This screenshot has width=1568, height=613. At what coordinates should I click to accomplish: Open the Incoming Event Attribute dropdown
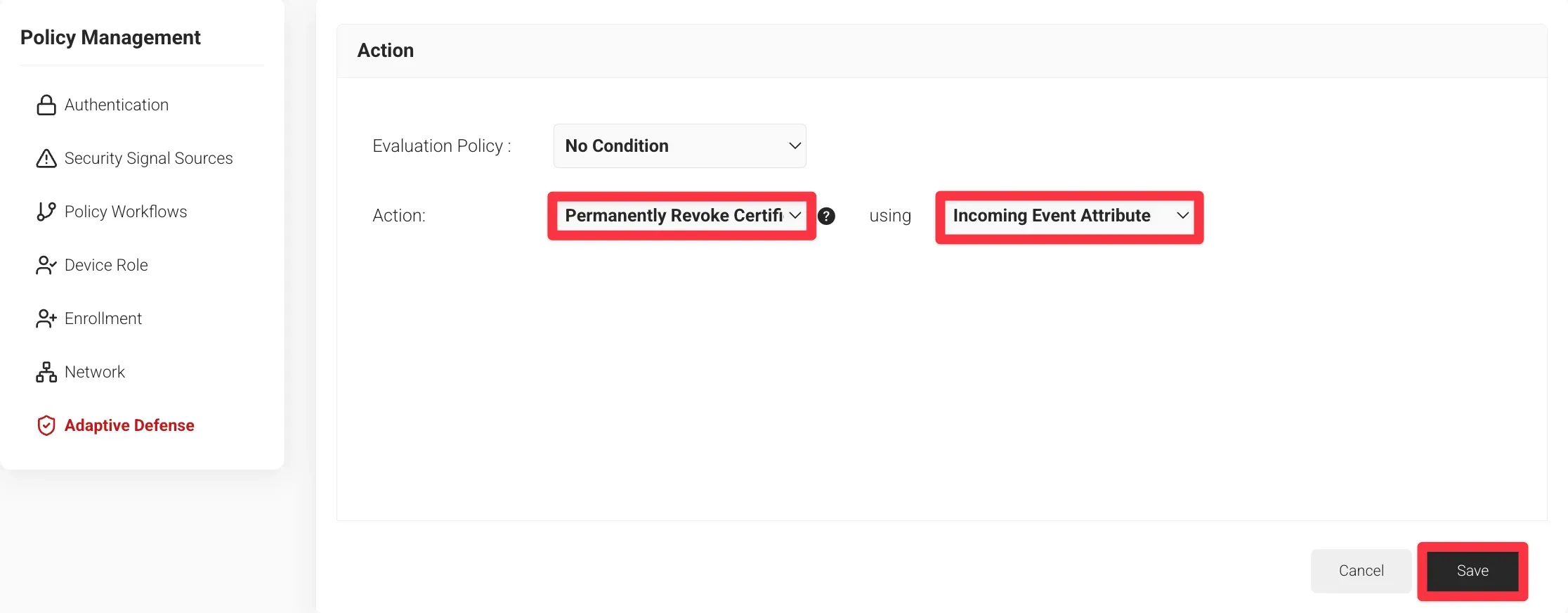1069,216
